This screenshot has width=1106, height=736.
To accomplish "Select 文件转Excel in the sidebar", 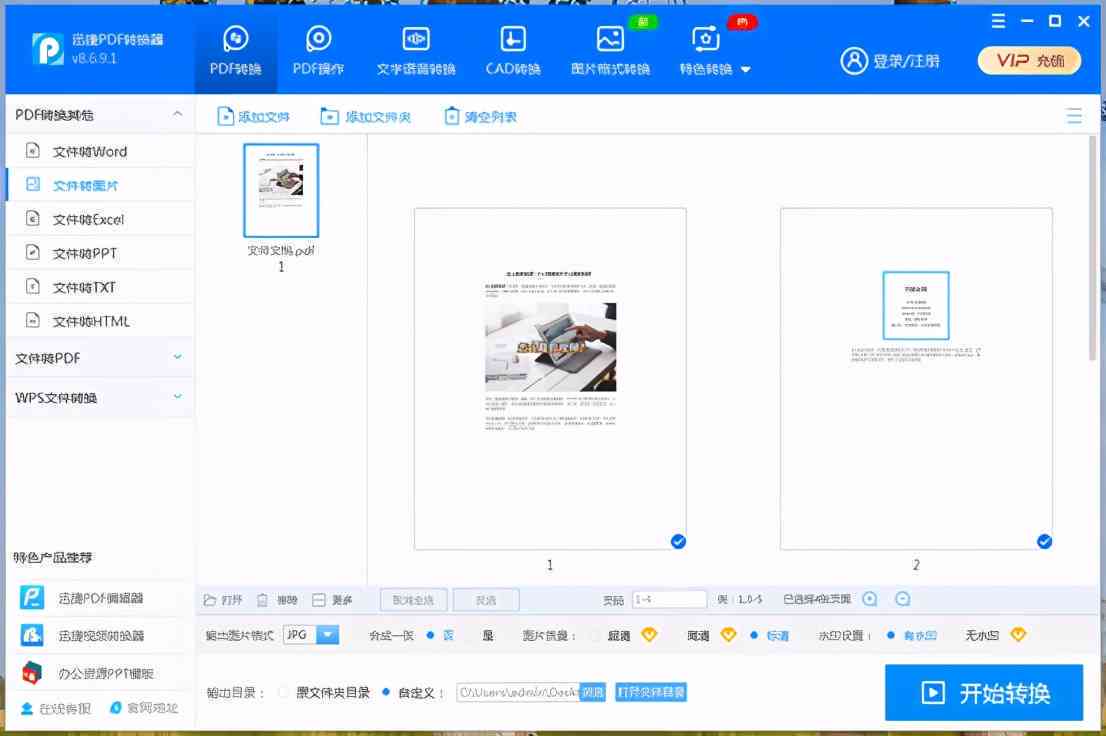I will pos(99,219).
